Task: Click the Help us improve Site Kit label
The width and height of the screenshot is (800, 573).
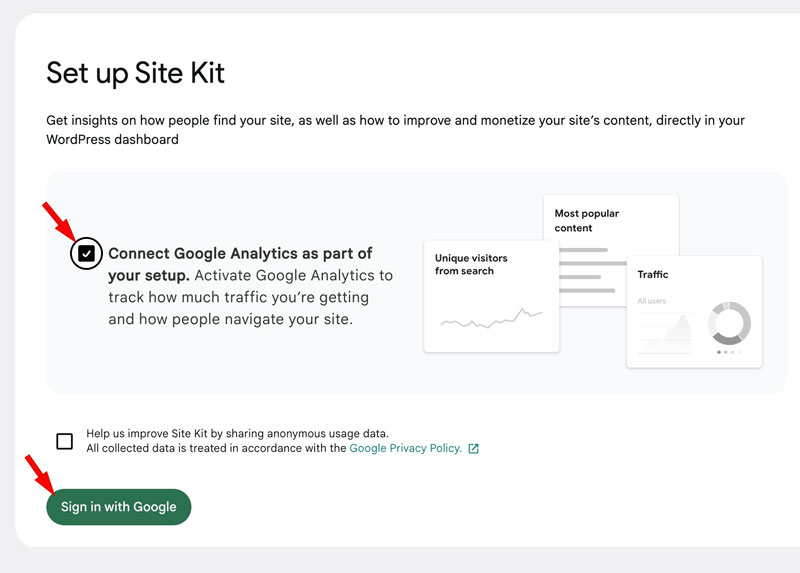Action: pyautogui.click(x=237, y=433)
